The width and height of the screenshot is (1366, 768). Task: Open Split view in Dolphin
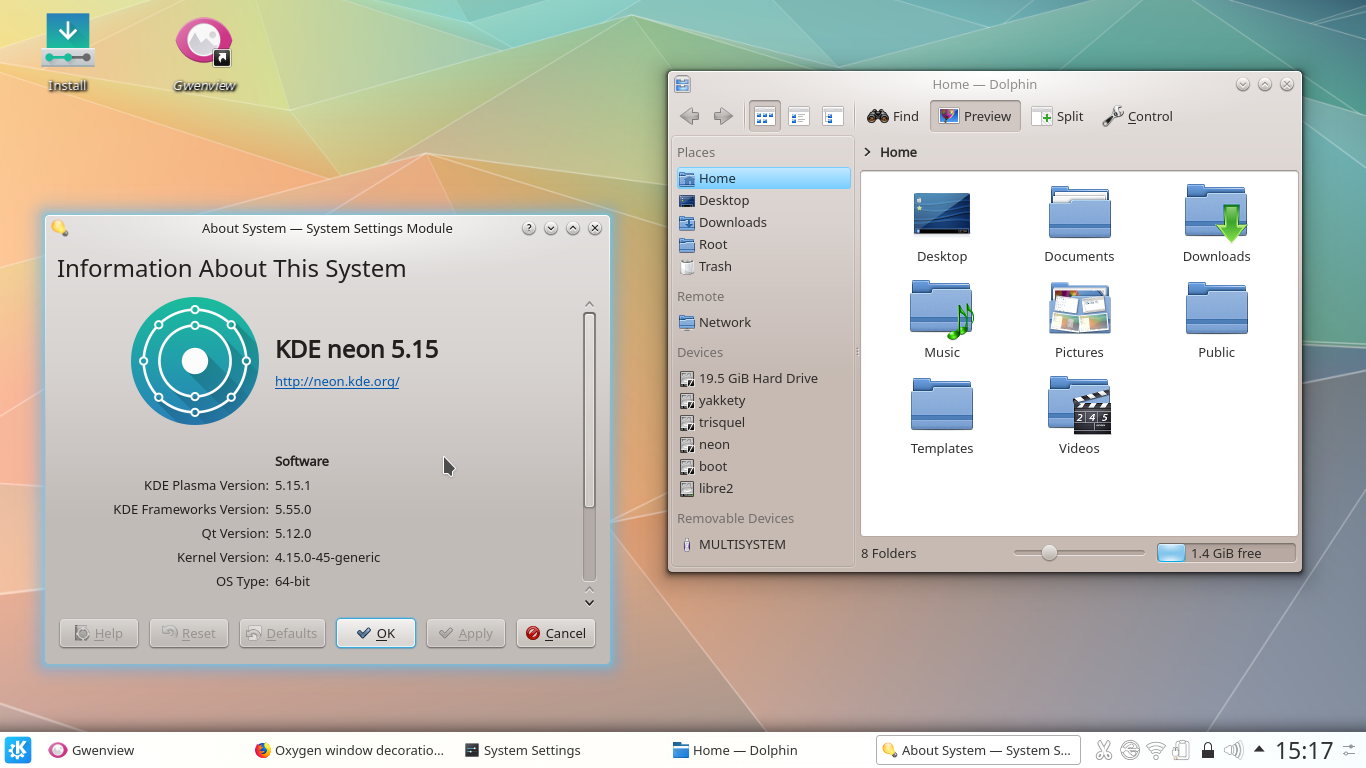click(x=1057, y=116)
